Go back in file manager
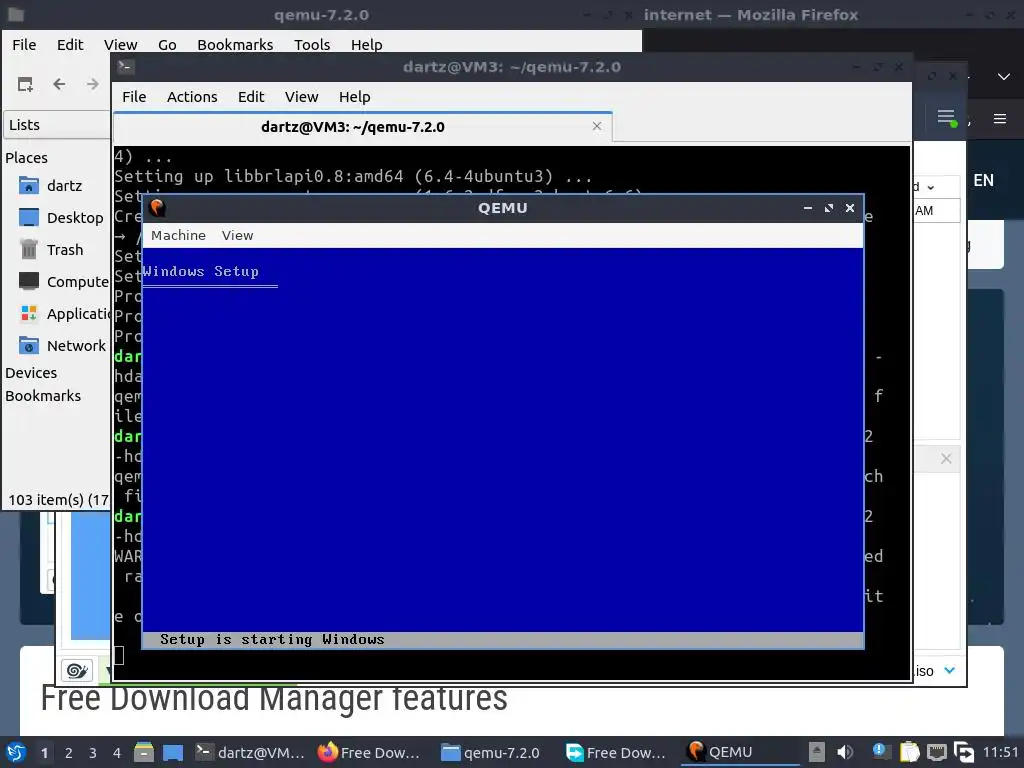Image resolution: width=1024 pixels, height=768 pixels. [59, 84]
